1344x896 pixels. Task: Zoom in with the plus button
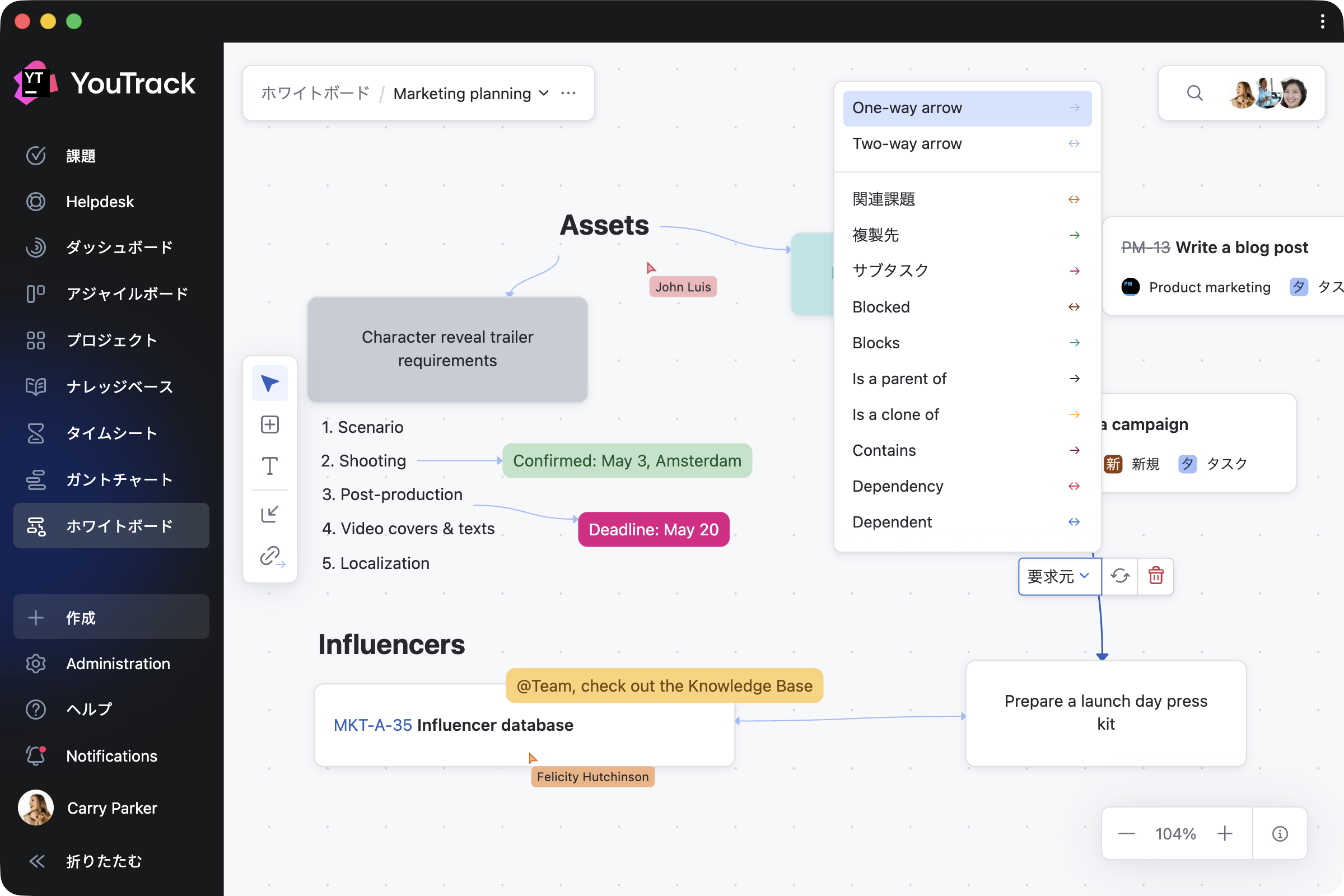1225,834
